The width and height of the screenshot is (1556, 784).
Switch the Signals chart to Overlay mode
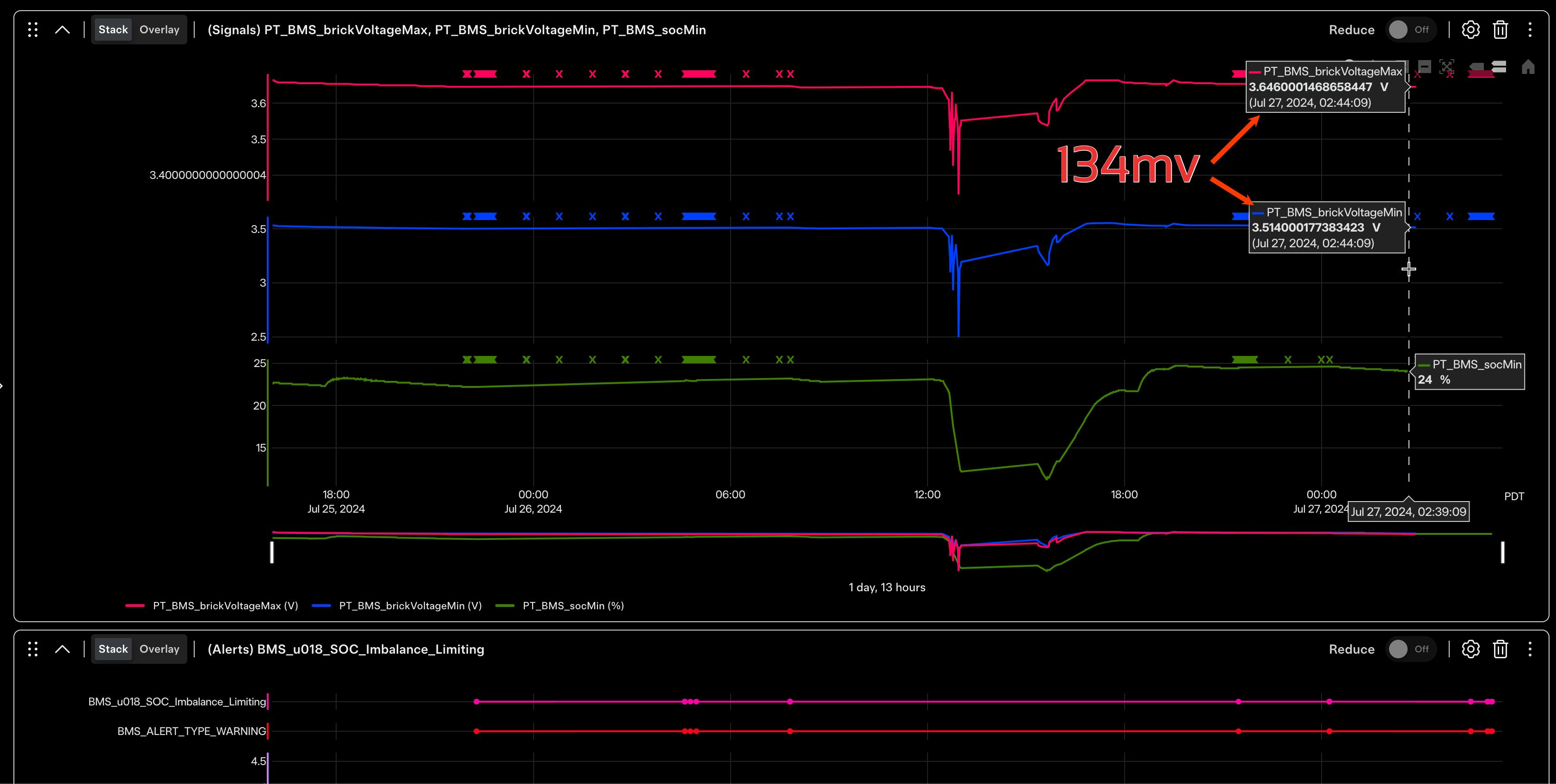click(159, 29)
